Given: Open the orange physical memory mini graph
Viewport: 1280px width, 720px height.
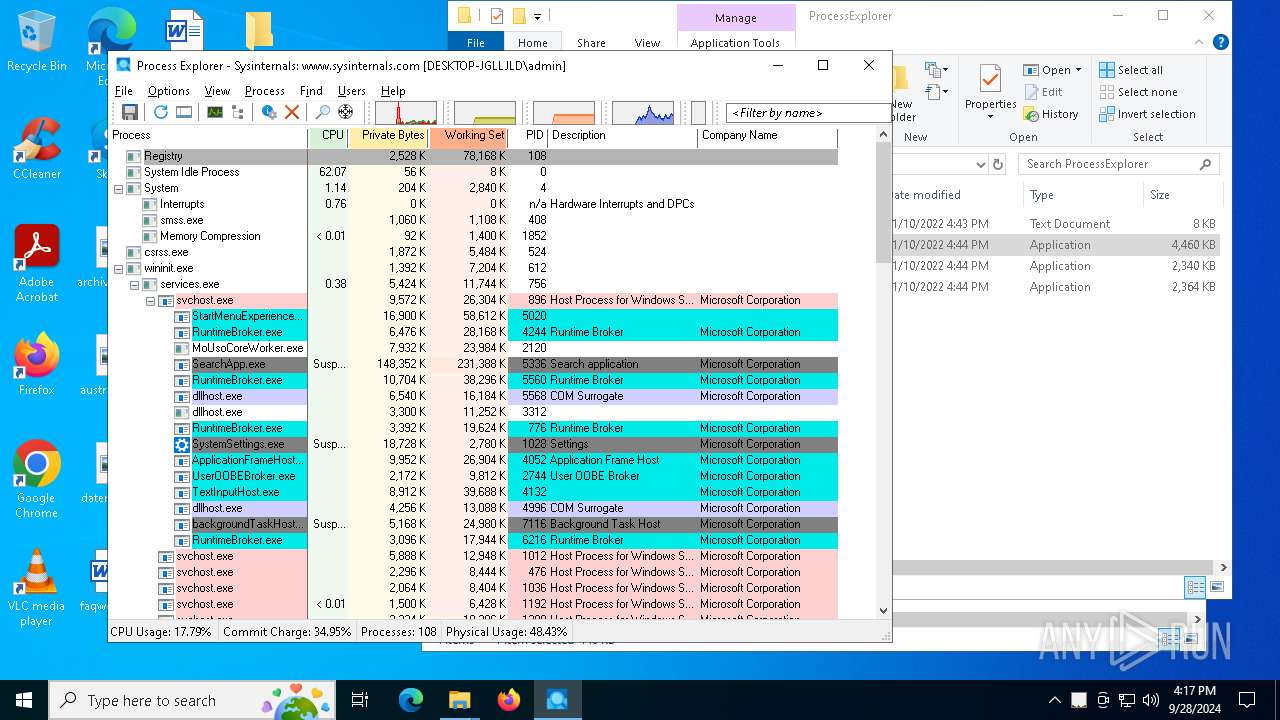Looking at the screenshot, I should [564, 112].
